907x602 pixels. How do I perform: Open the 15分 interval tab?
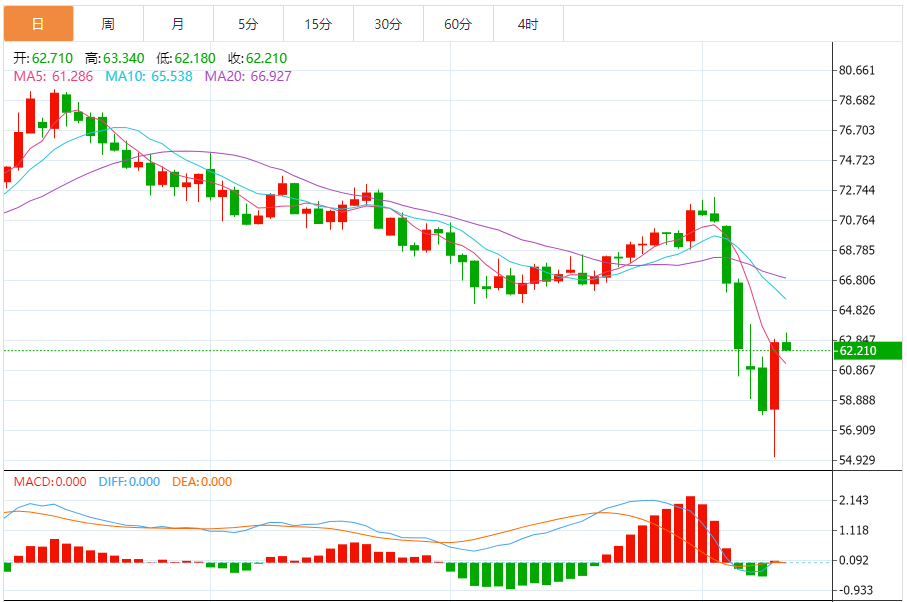[318, 24]
